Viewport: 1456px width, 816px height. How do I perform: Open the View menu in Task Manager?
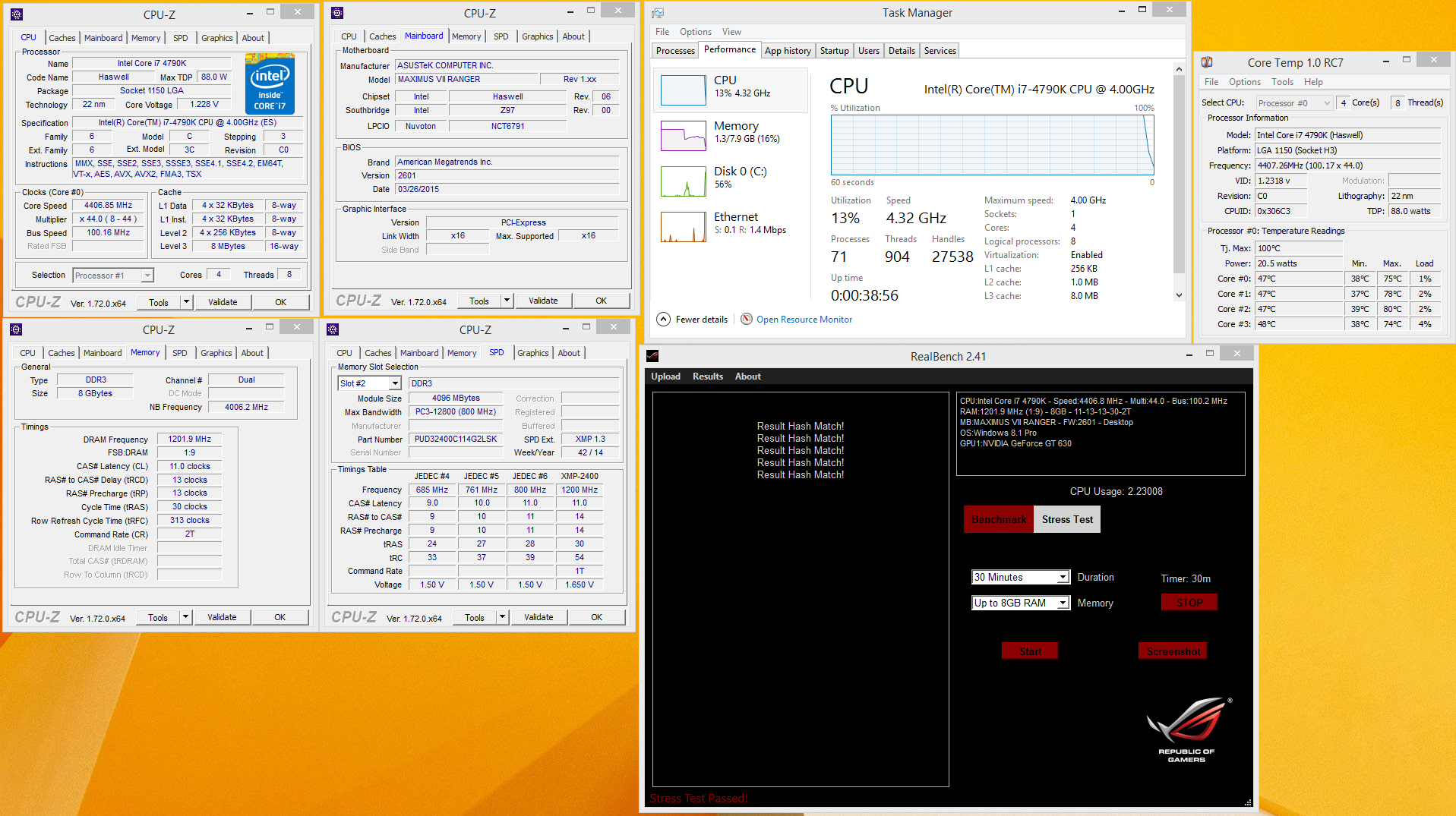click(731, 32)
